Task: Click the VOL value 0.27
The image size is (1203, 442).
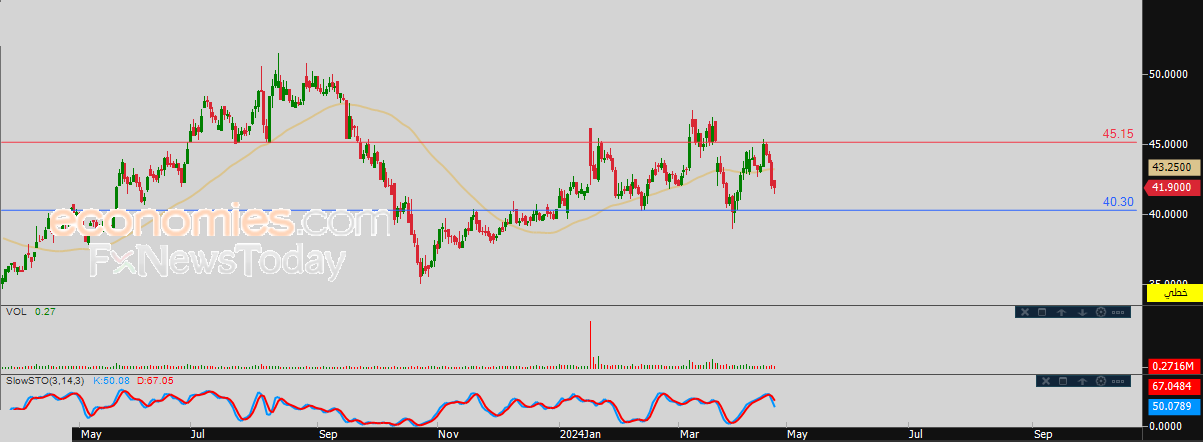Action: tap(44, 312)
